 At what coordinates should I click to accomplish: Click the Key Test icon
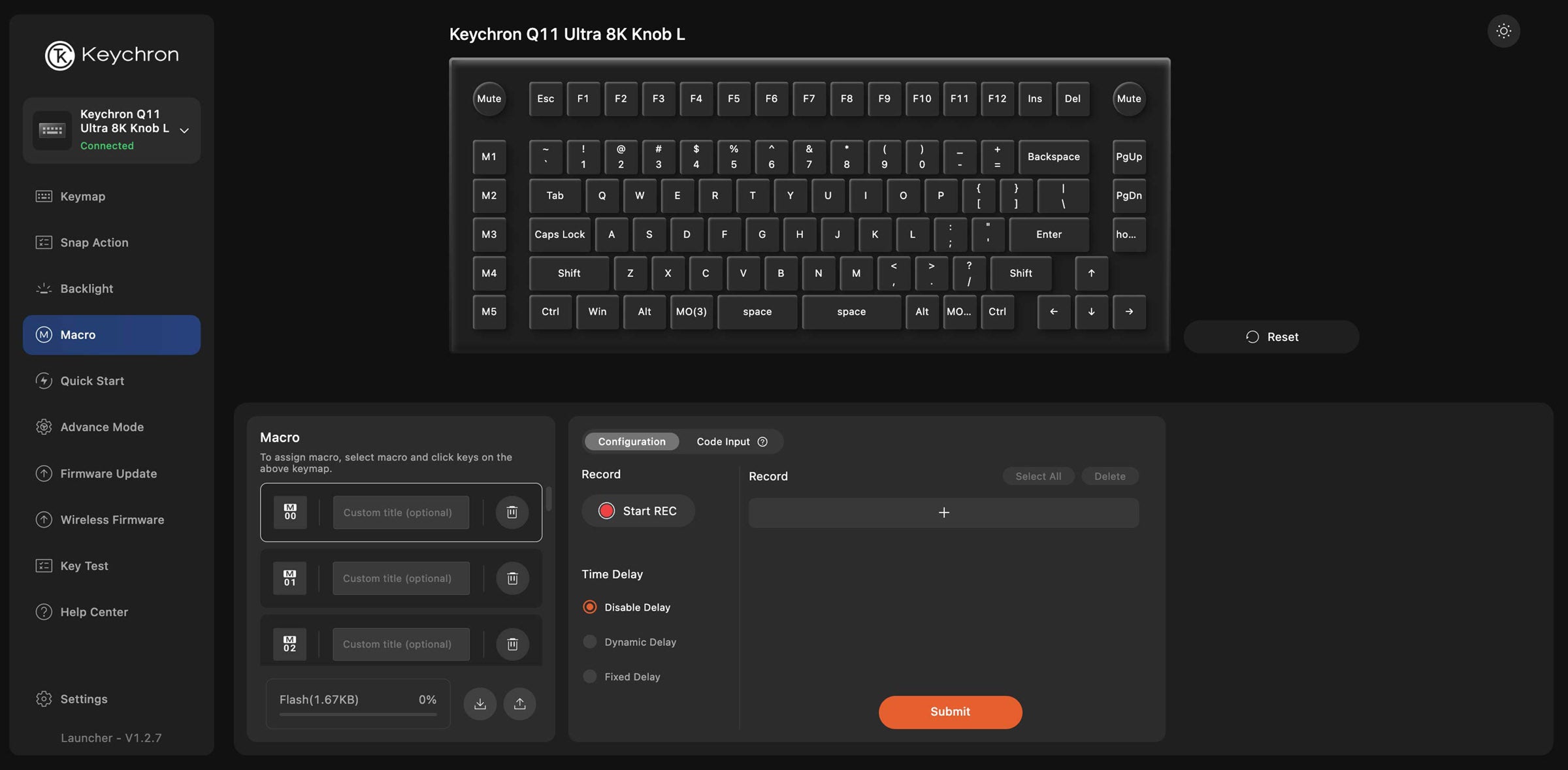pos(44,566)
